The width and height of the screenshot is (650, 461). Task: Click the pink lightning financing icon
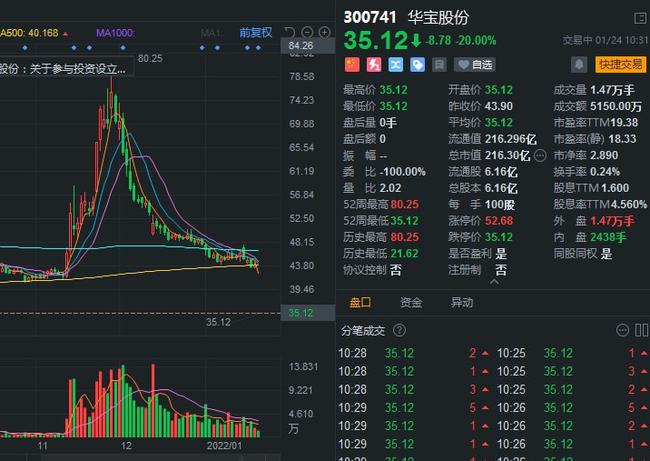click(374, 65)
